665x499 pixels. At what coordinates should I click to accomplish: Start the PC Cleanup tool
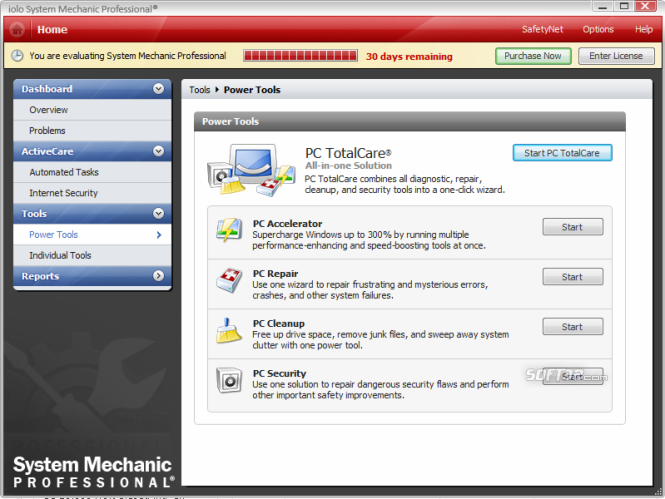[x=573, y=327]
